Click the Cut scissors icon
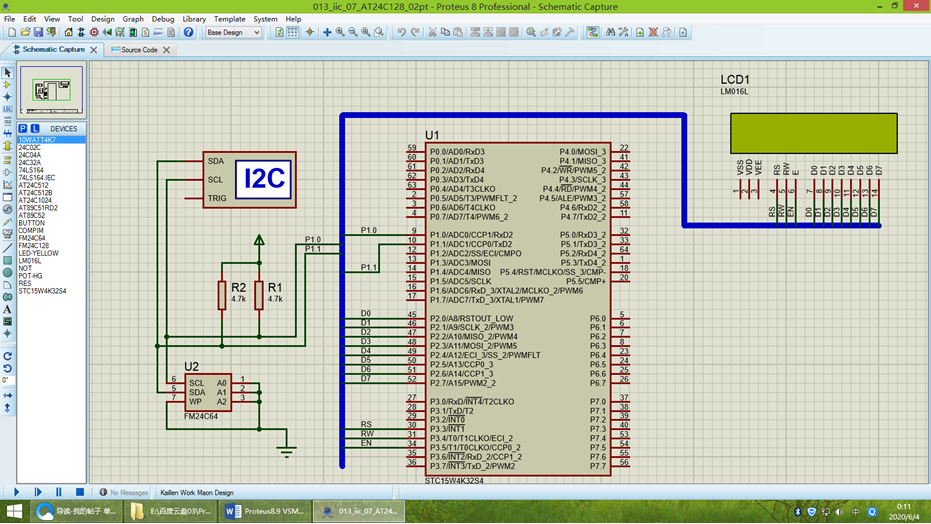 432,32
